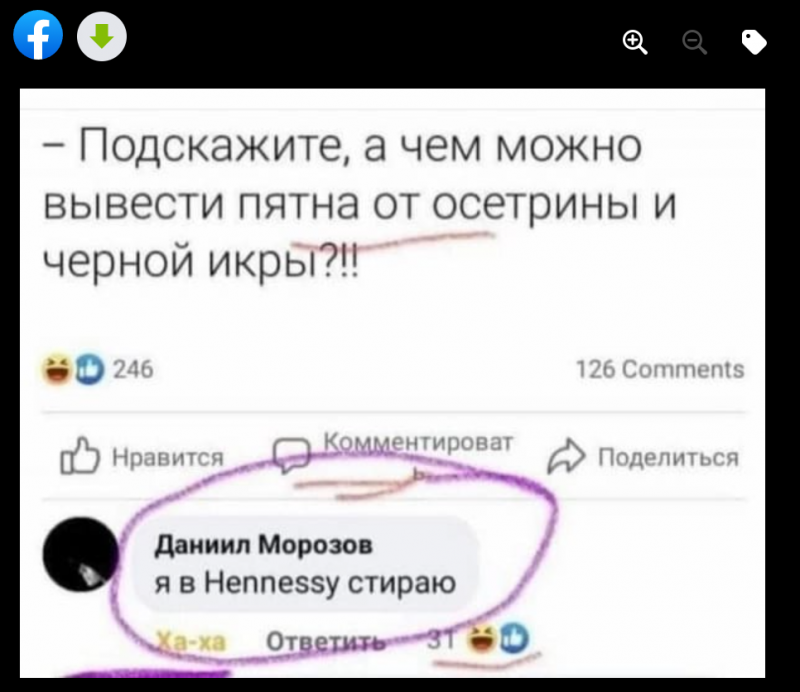The width and height of the screenshot is (800, 692).
Task: Download image with the green arrow button
Action: point(102,36)
